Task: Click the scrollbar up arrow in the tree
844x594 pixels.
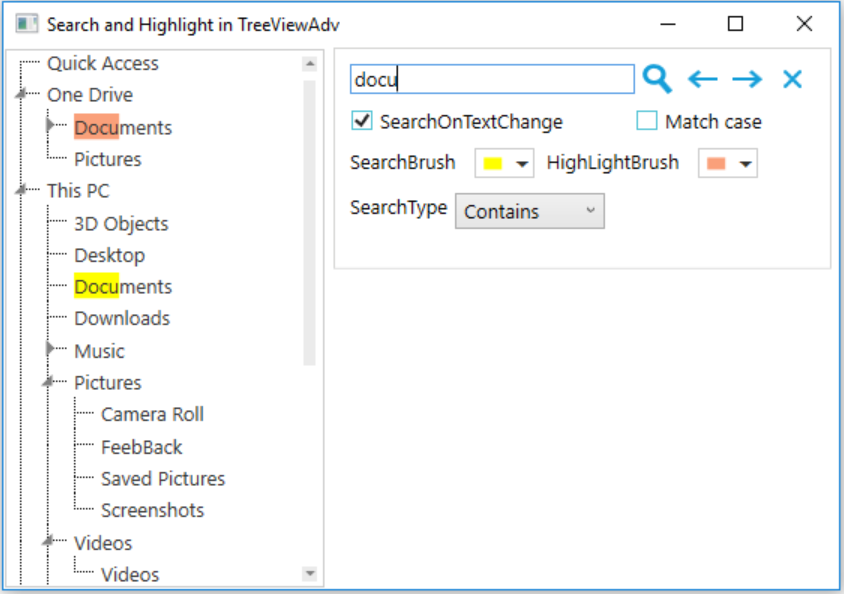Action: (310, 62)
